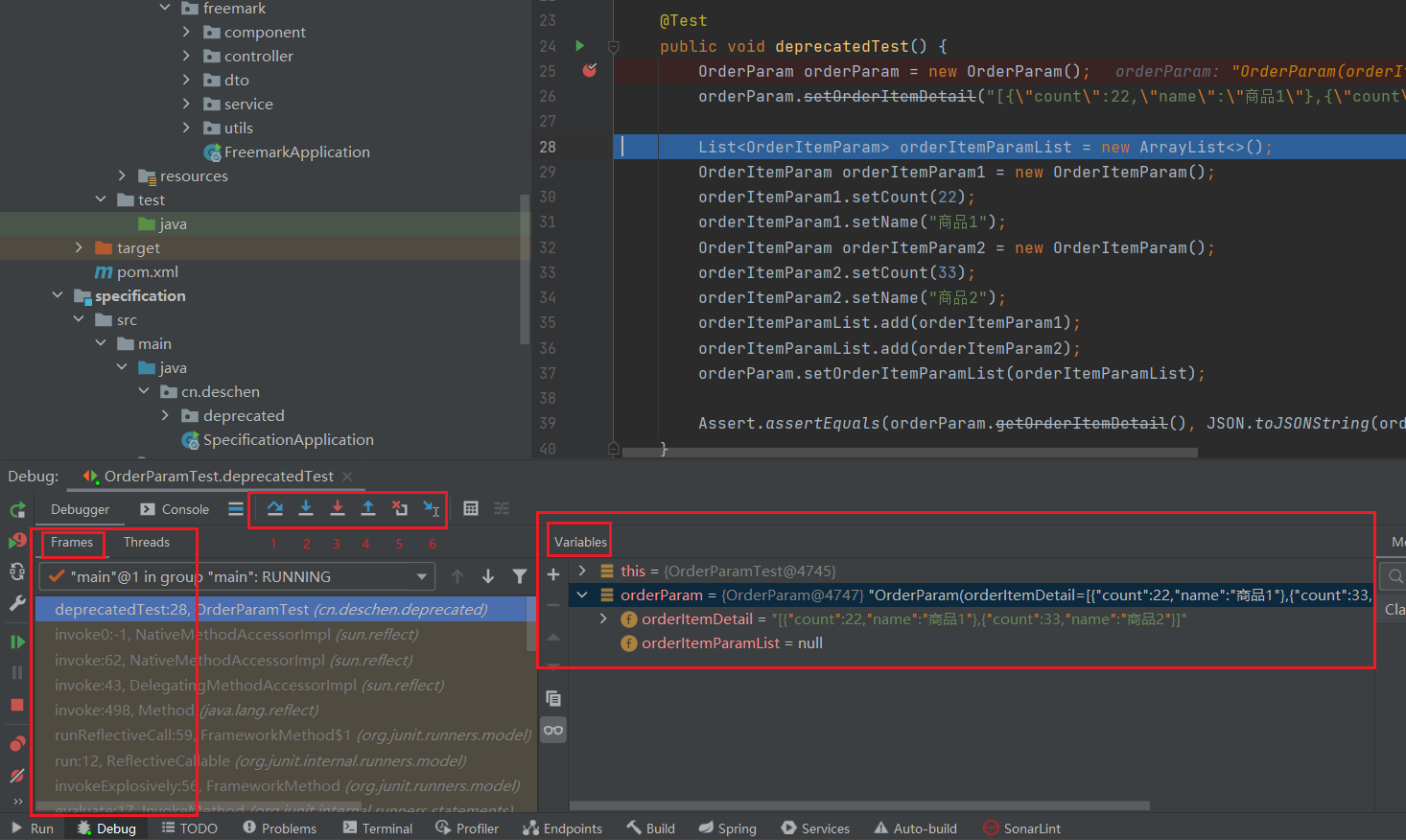Open the Evaluate Expression calculator icon

point(470,508)
